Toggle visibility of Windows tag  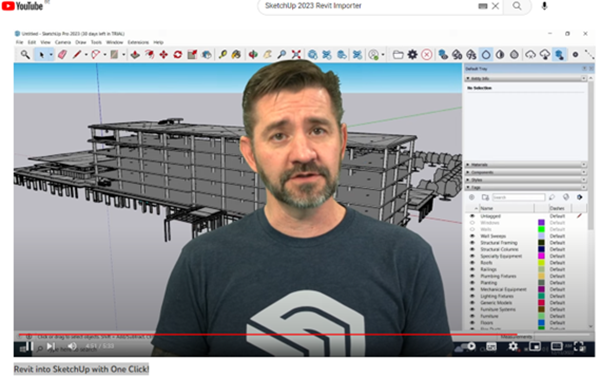tap(472, 223)
